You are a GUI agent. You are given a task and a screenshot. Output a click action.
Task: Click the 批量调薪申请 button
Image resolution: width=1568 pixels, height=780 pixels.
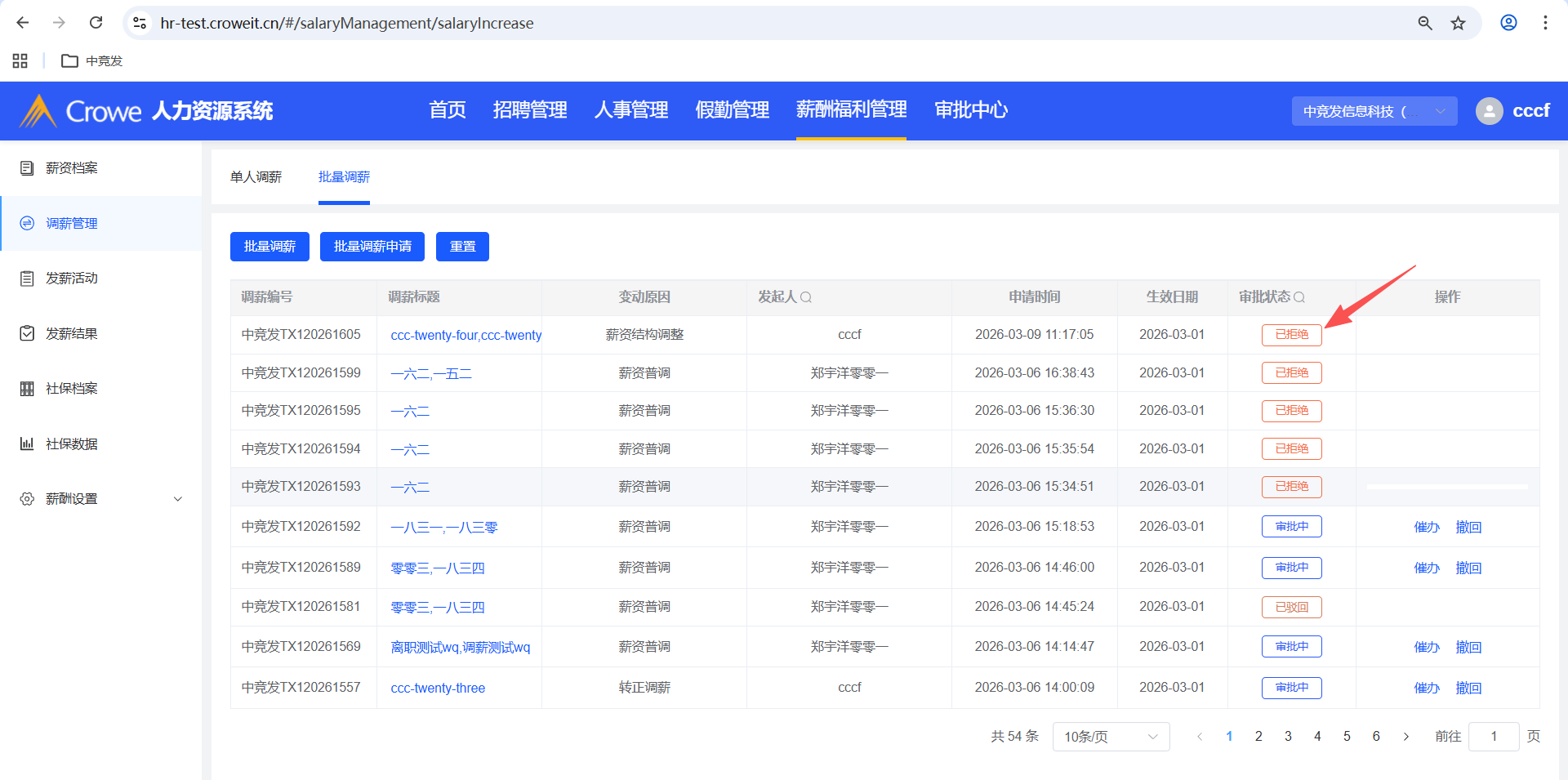click(372, 247)
